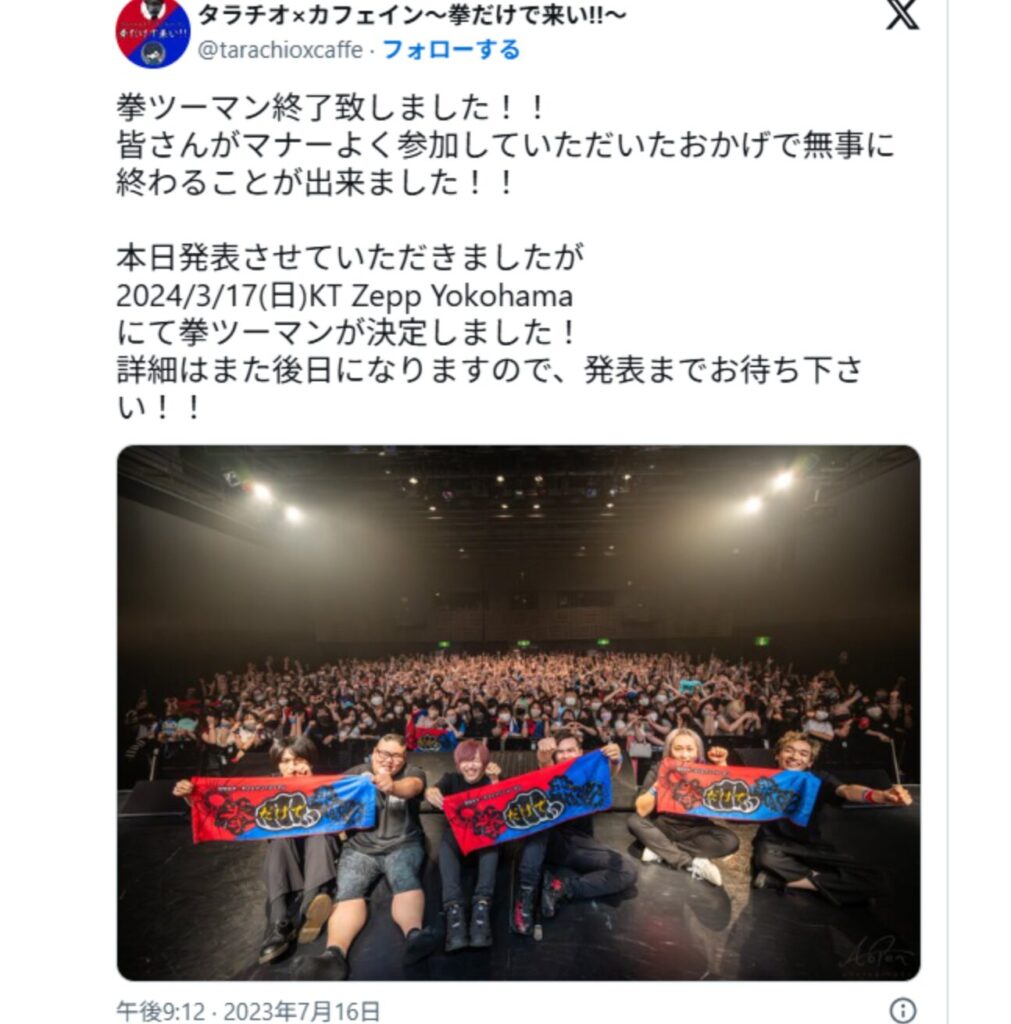The width and height of the screenshot is (1011, 1024).
Task: Click the right towel in photo
Action: point(738,792)
